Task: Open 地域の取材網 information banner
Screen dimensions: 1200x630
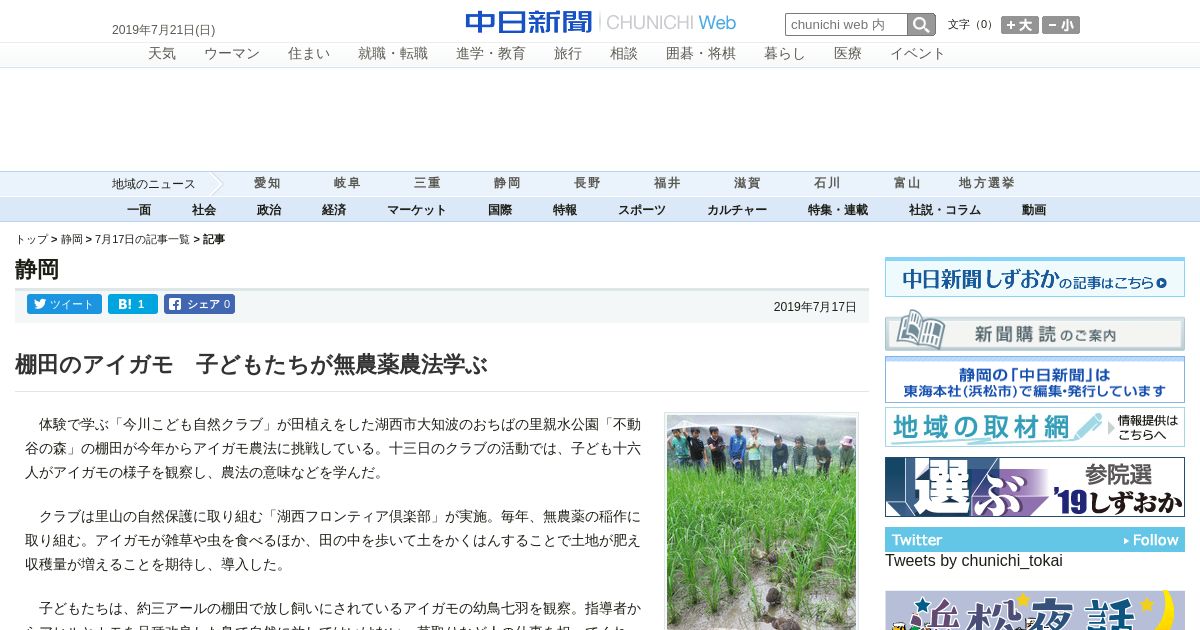Action: [x=1035, y=427]
